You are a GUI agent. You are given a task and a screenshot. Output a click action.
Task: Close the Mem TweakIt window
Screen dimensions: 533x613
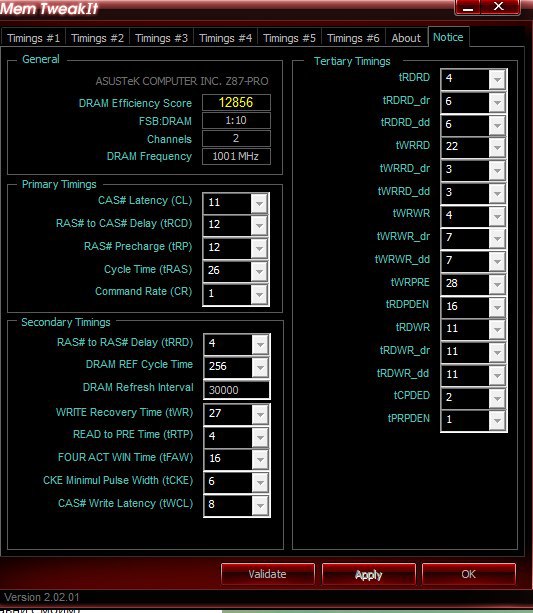click(499, 7)
